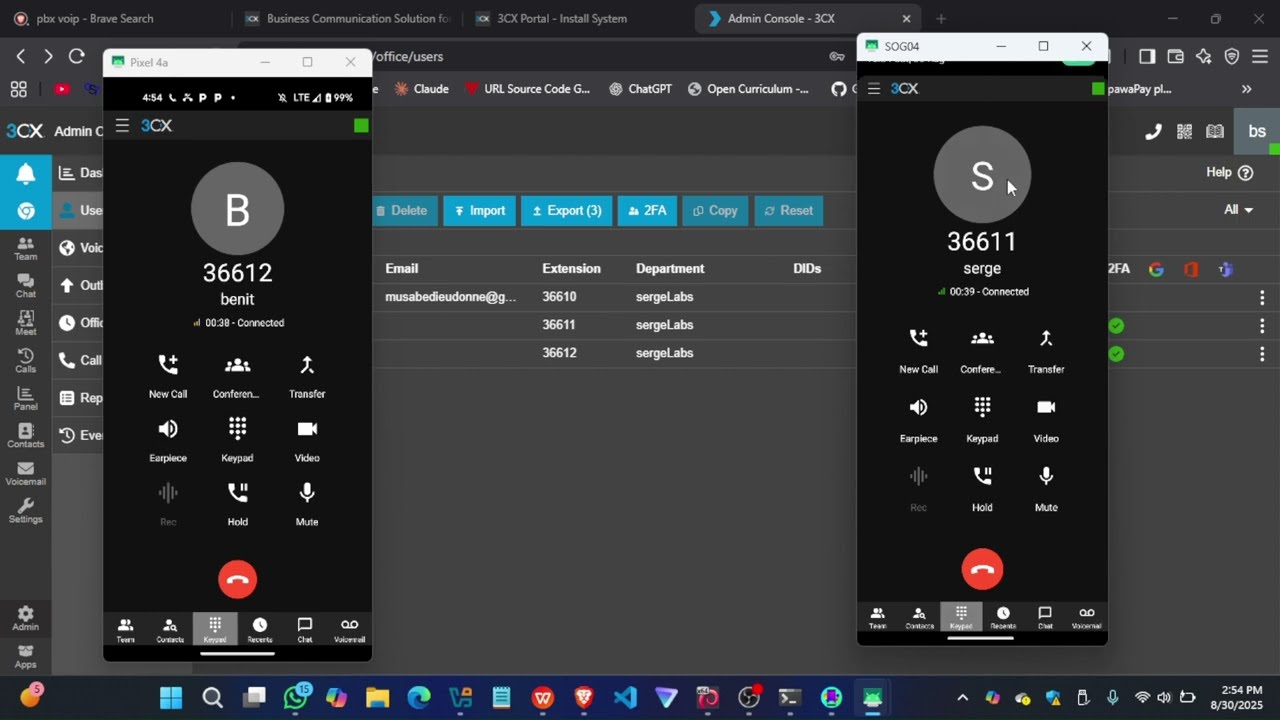Put call on Hold in Pixel 4a window
The height and width of the screenshot is (720, 1280).
pyautogui.click(x=237, y=504)
